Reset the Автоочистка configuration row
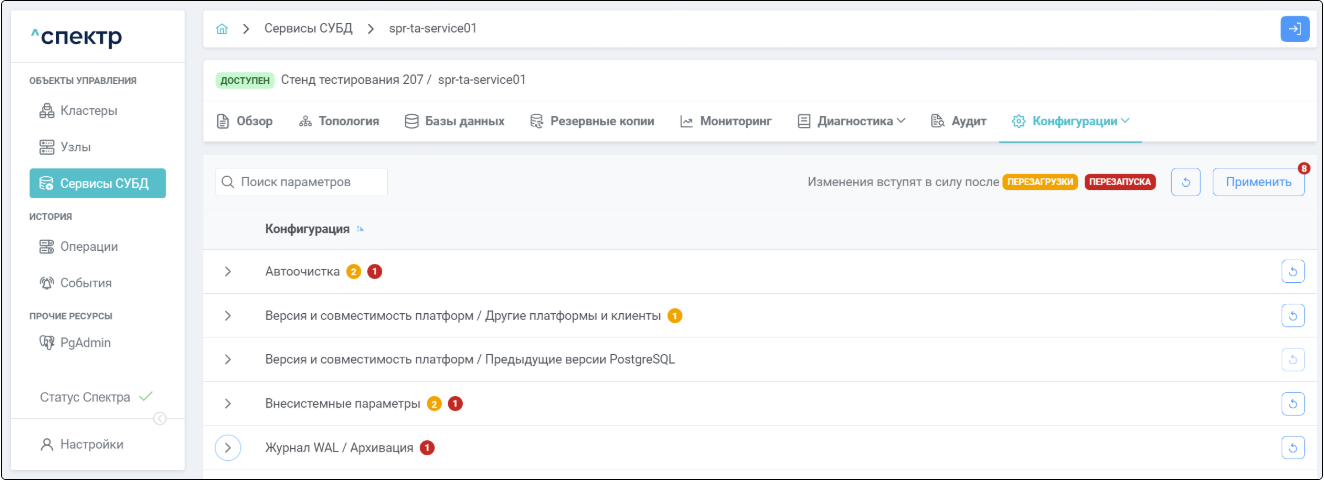Screen dimensions: 1324x481 click(1293, 272)
